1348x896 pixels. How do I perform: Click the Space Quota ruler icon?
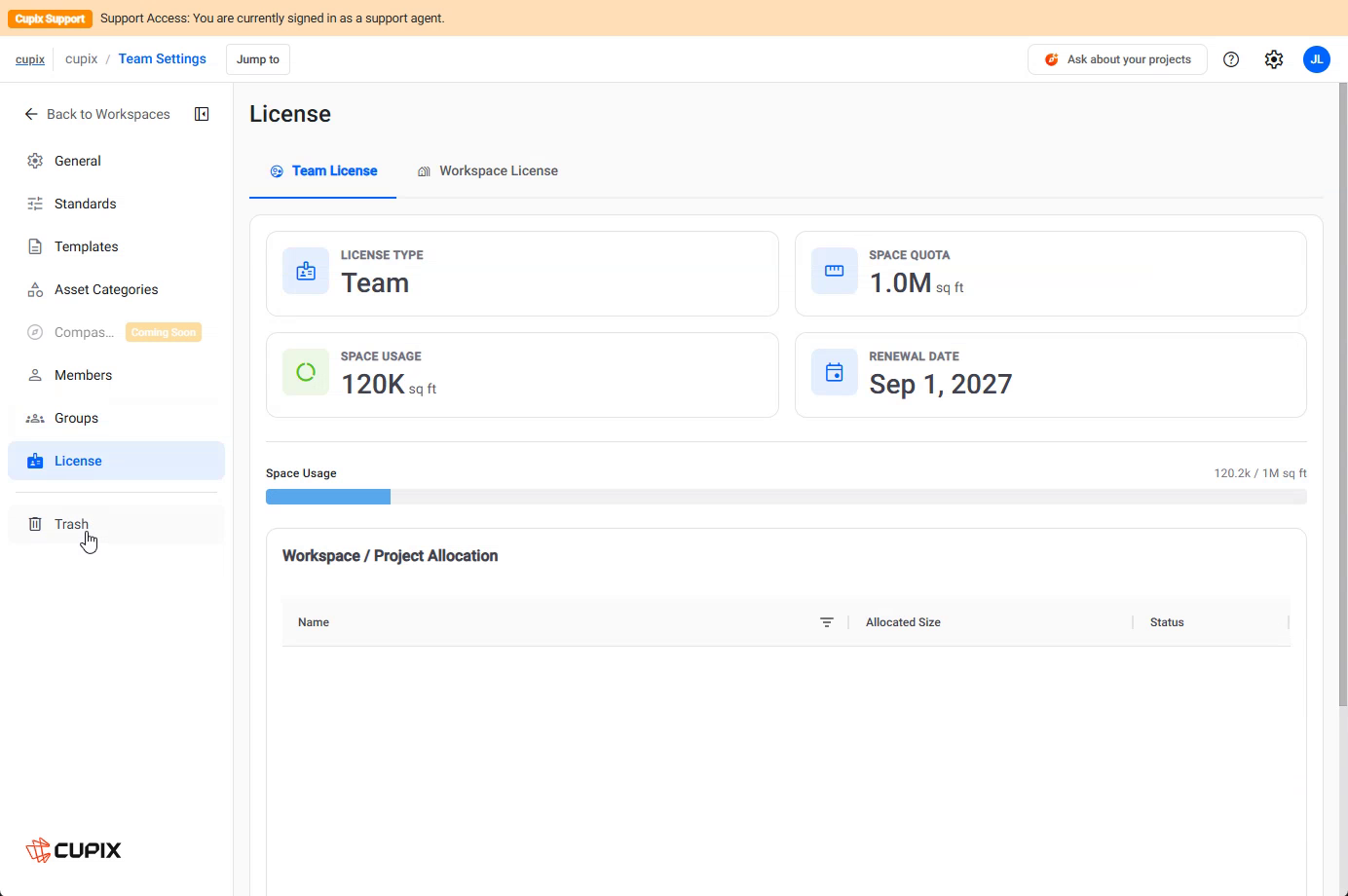(835, 271)
